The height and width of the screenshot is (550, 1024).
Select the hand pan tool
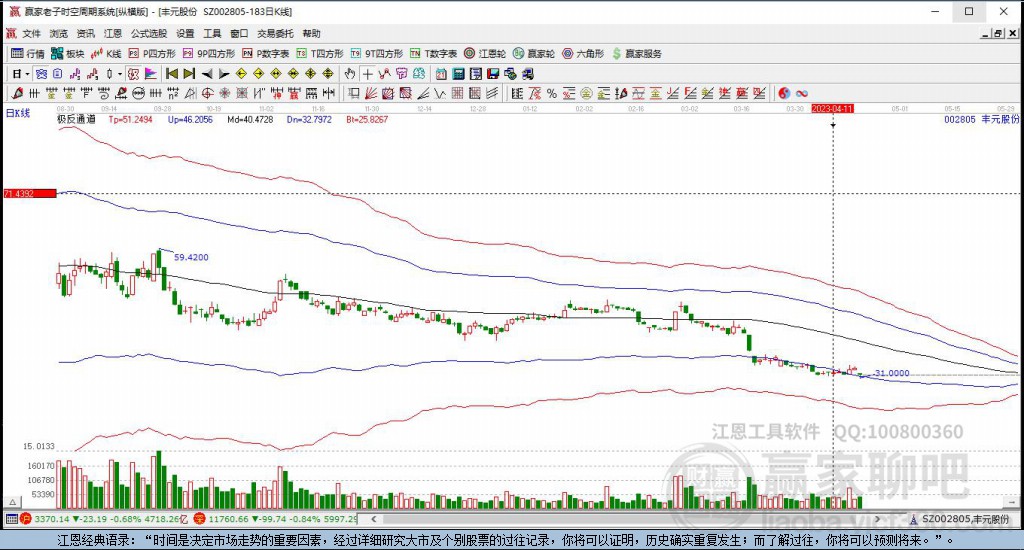click(349, 74)
